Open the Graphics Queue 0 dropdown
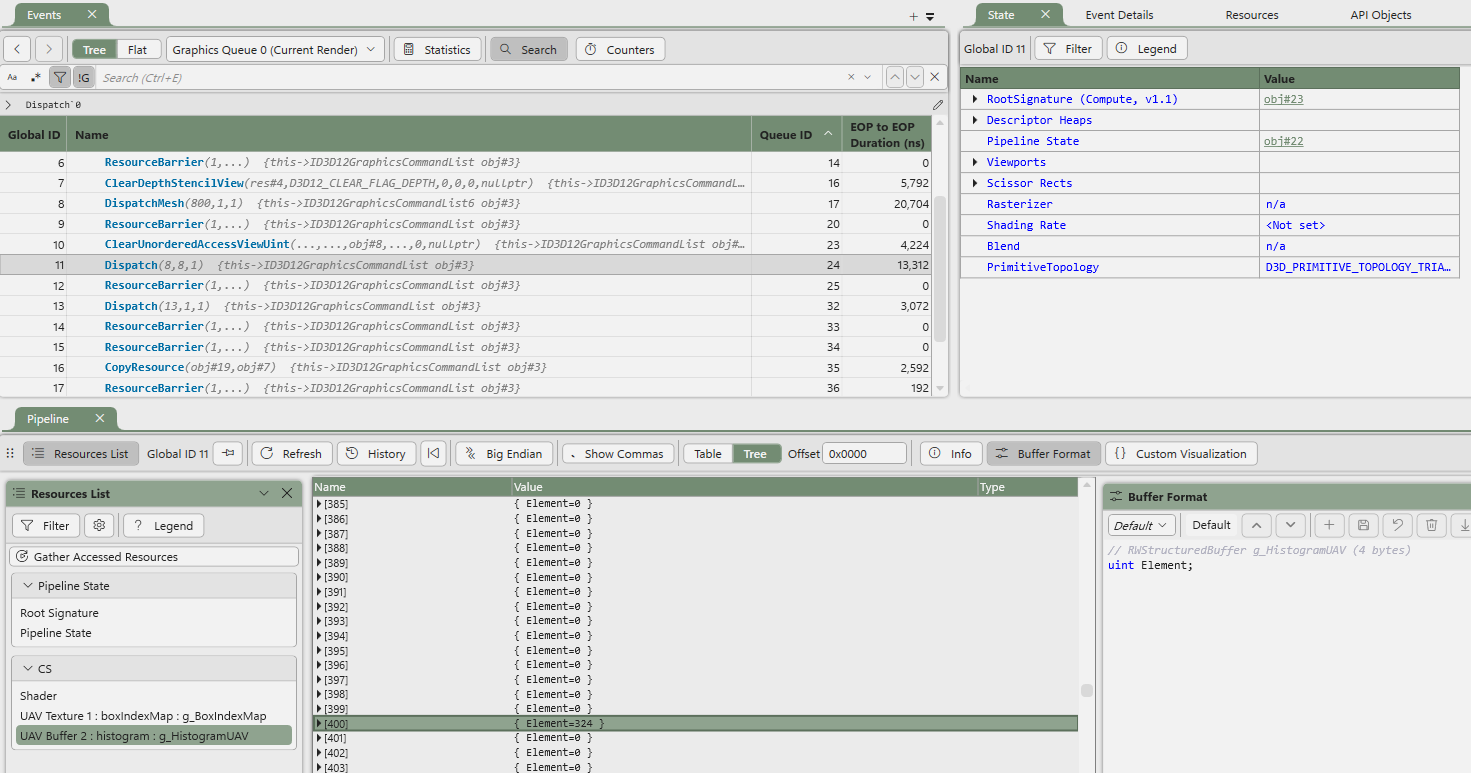1471x773 pixels. (275, 49)
